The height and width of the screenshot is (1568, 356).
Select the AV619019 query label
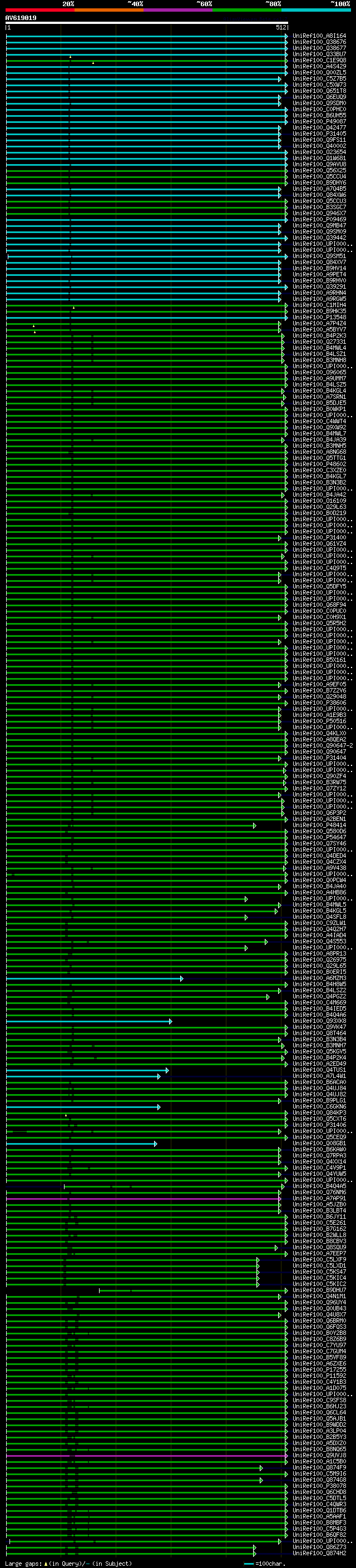point(21,18)
